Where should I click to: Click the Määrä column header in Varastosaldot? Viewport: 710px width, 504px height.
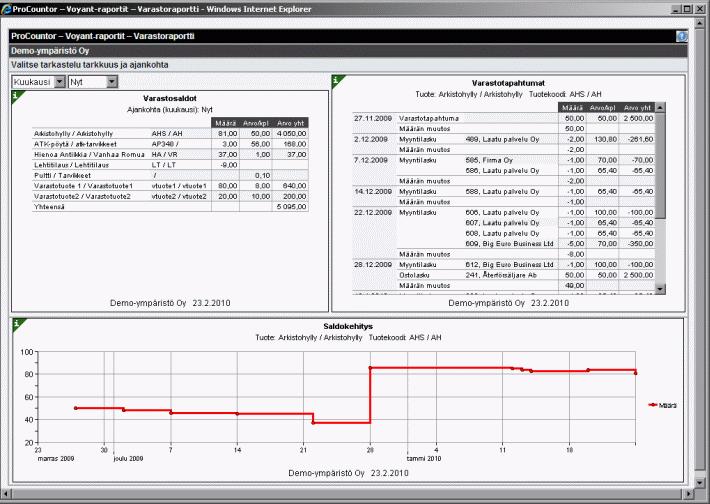click(x=225, y=123)
